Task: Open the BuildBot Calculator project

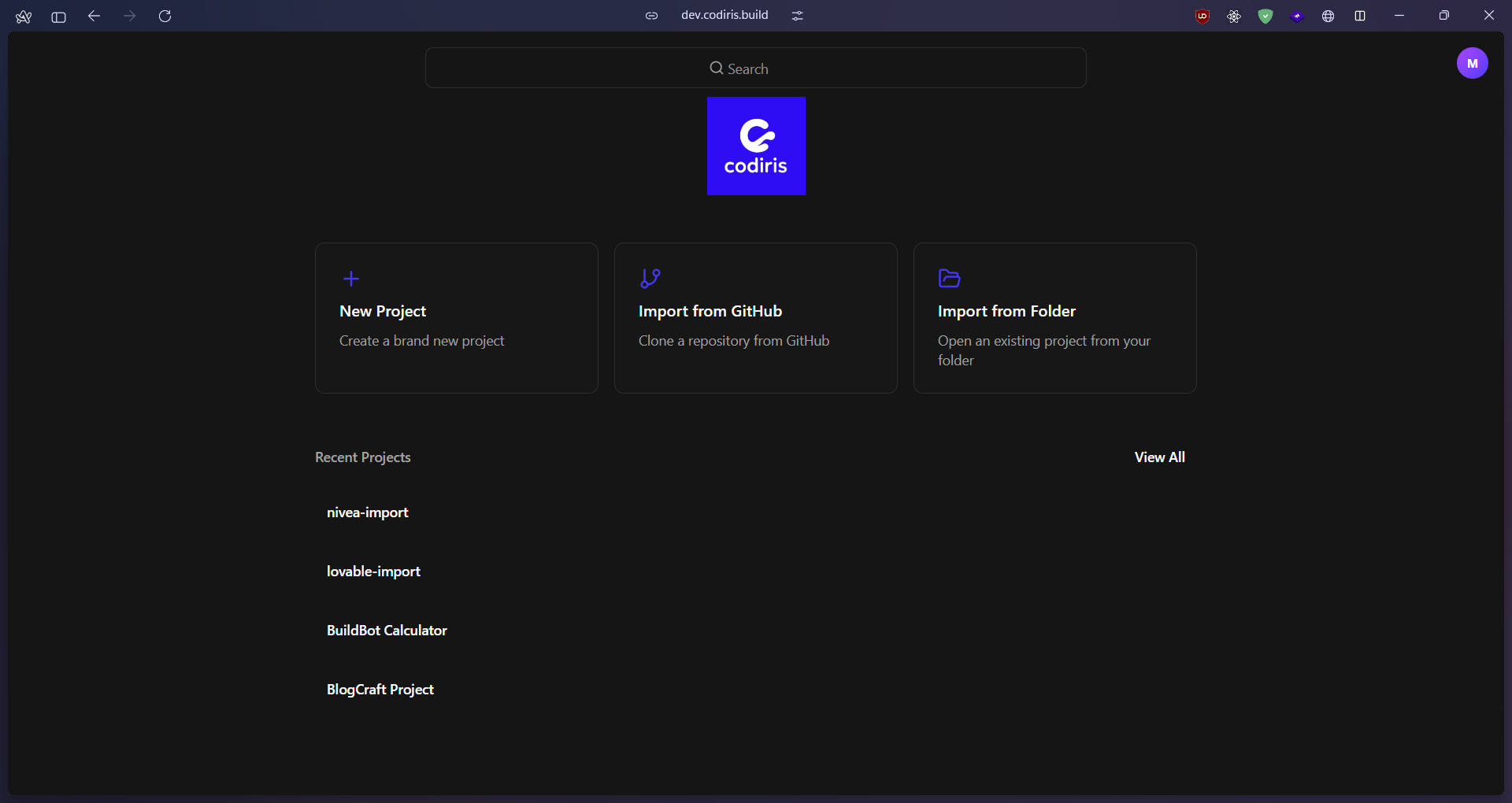Action: click(x=387, y=631)
